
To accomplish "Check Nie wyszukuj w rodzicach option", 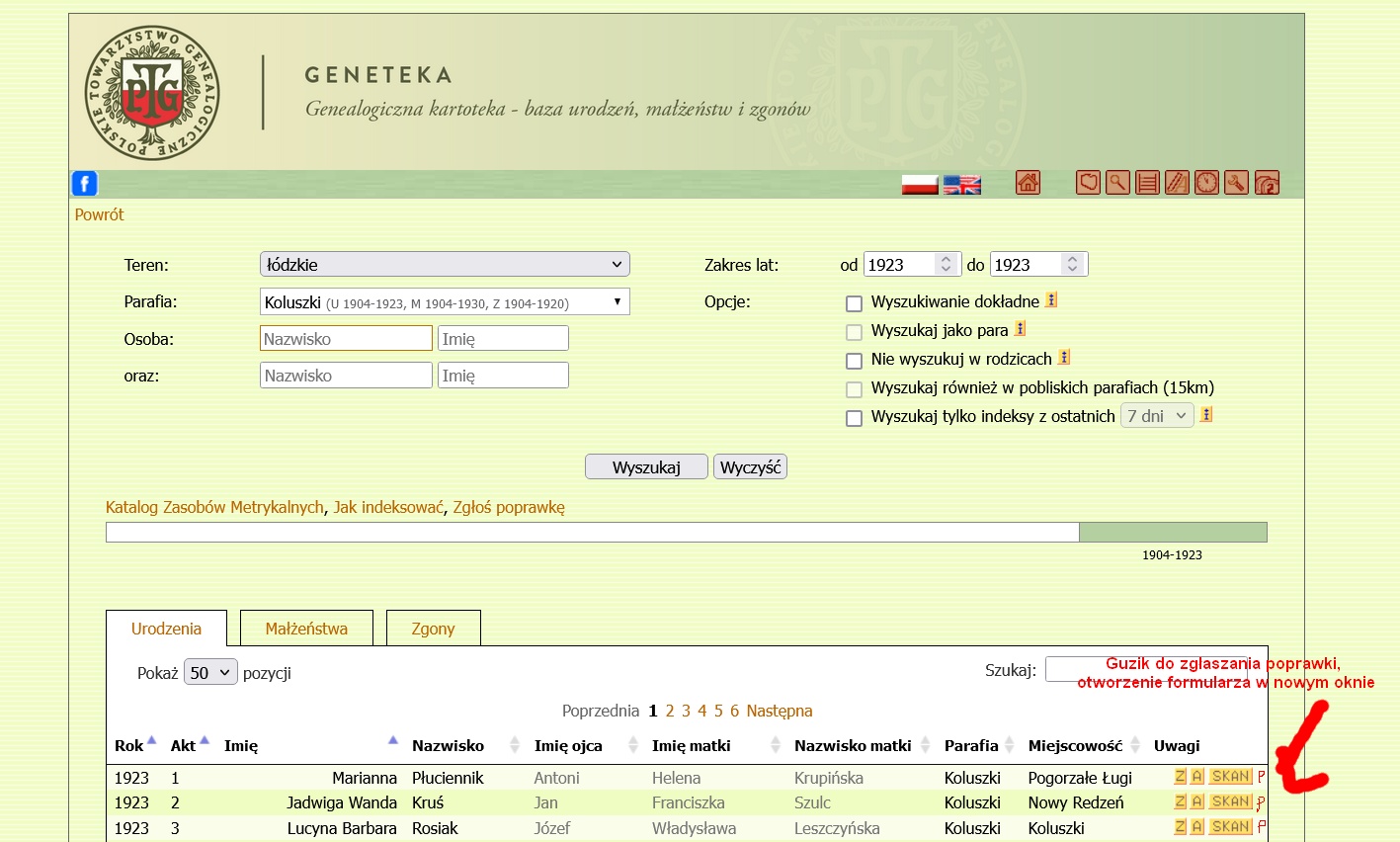I will pyautogui.click(x=855, y=361).
